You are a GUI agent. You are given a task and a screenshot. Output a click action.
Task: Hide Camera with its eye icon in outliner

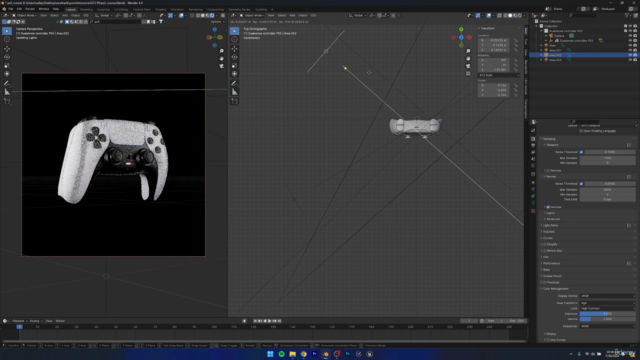pos(630,36)
